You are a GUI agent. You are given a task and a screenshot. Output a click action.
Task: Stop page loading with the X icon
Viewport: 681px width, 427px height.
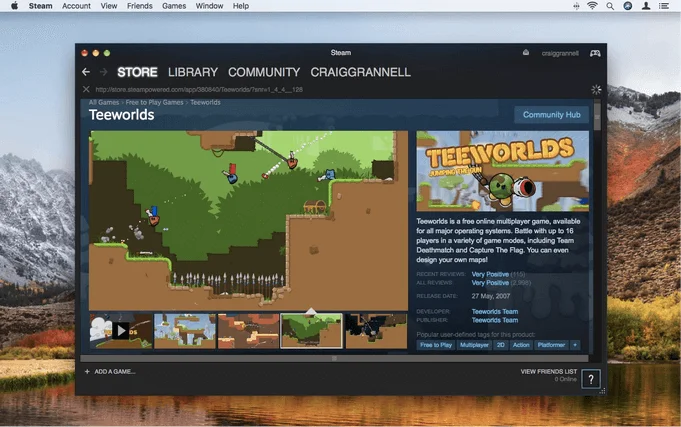pos(86,89)
